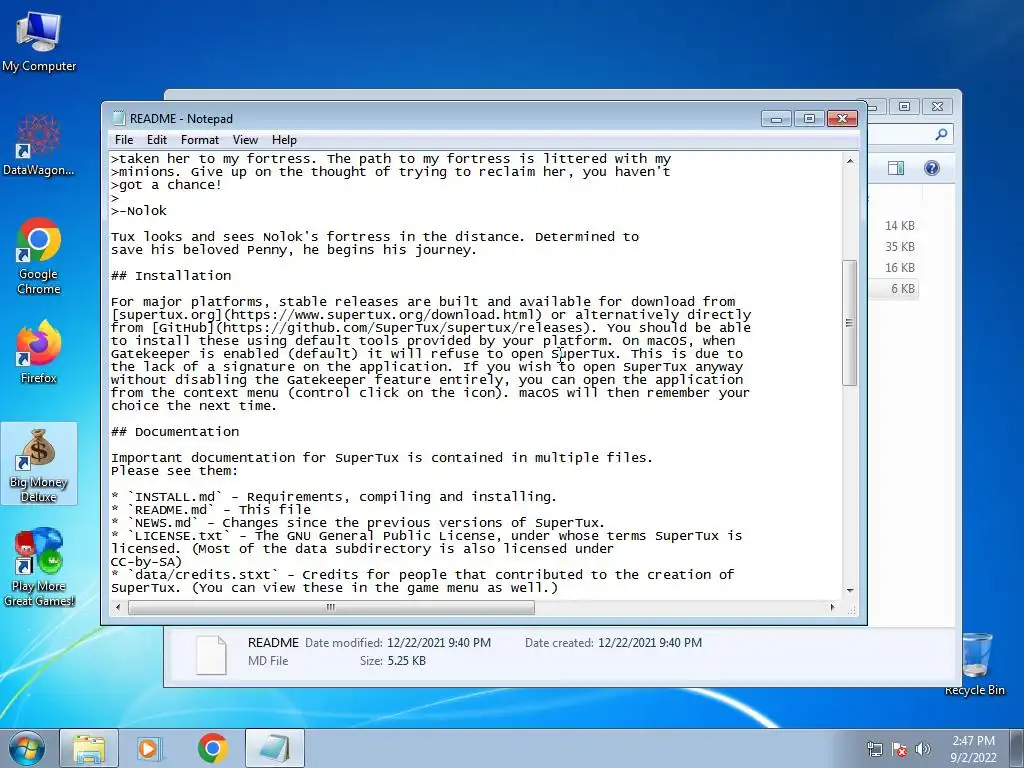Select the 6 KB file row in Explorer
Image resolution: width=1024 pixels, height=768 pixels.
pos(893,289)
